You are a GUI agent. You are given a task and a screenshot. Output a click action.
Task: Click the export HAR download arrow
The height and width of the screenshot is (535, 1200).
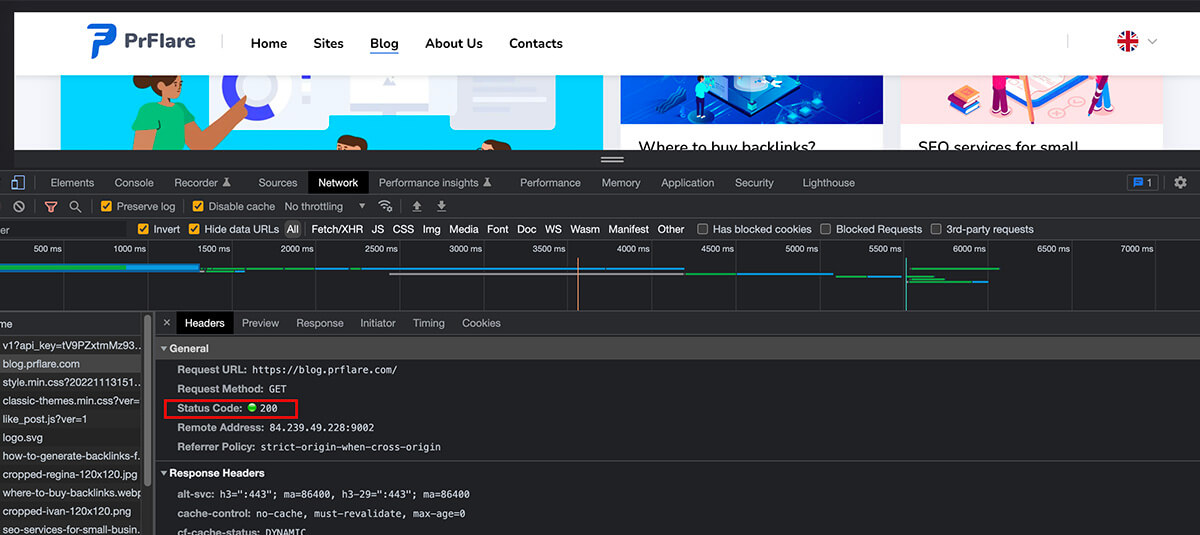(441, 207)
